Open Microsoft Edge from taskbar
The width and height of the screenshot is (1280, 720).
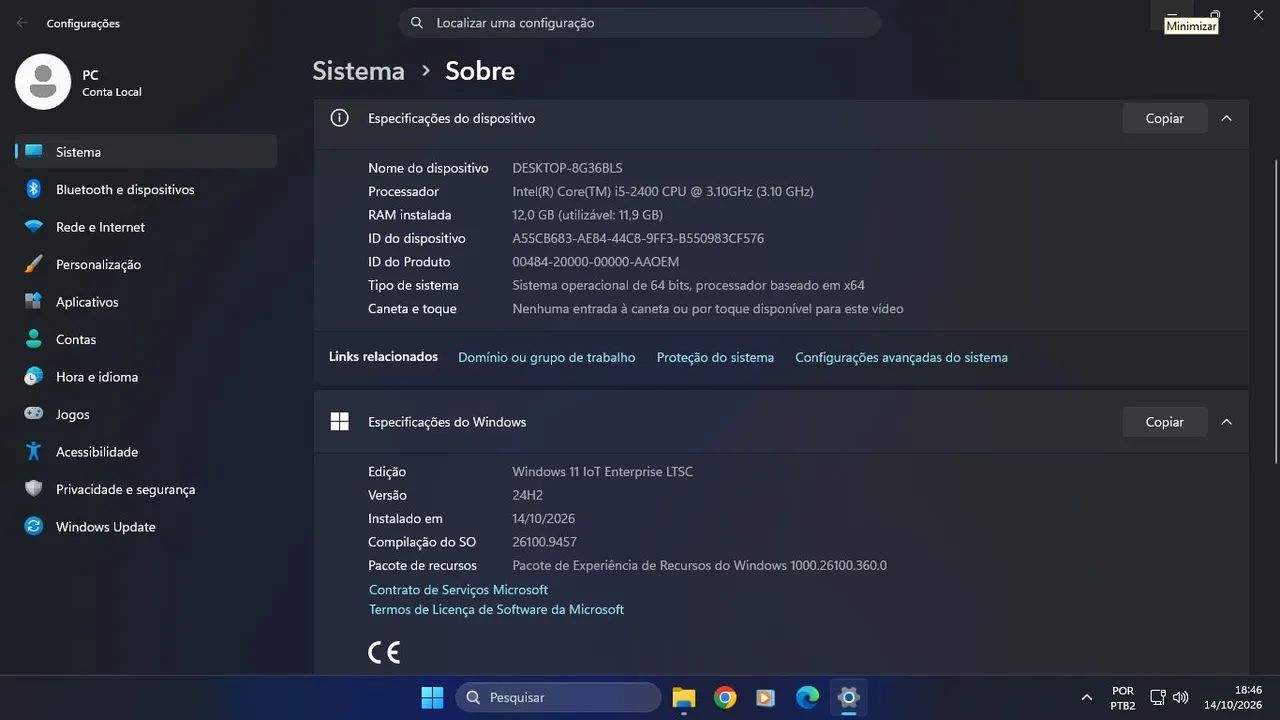(807, 697)
